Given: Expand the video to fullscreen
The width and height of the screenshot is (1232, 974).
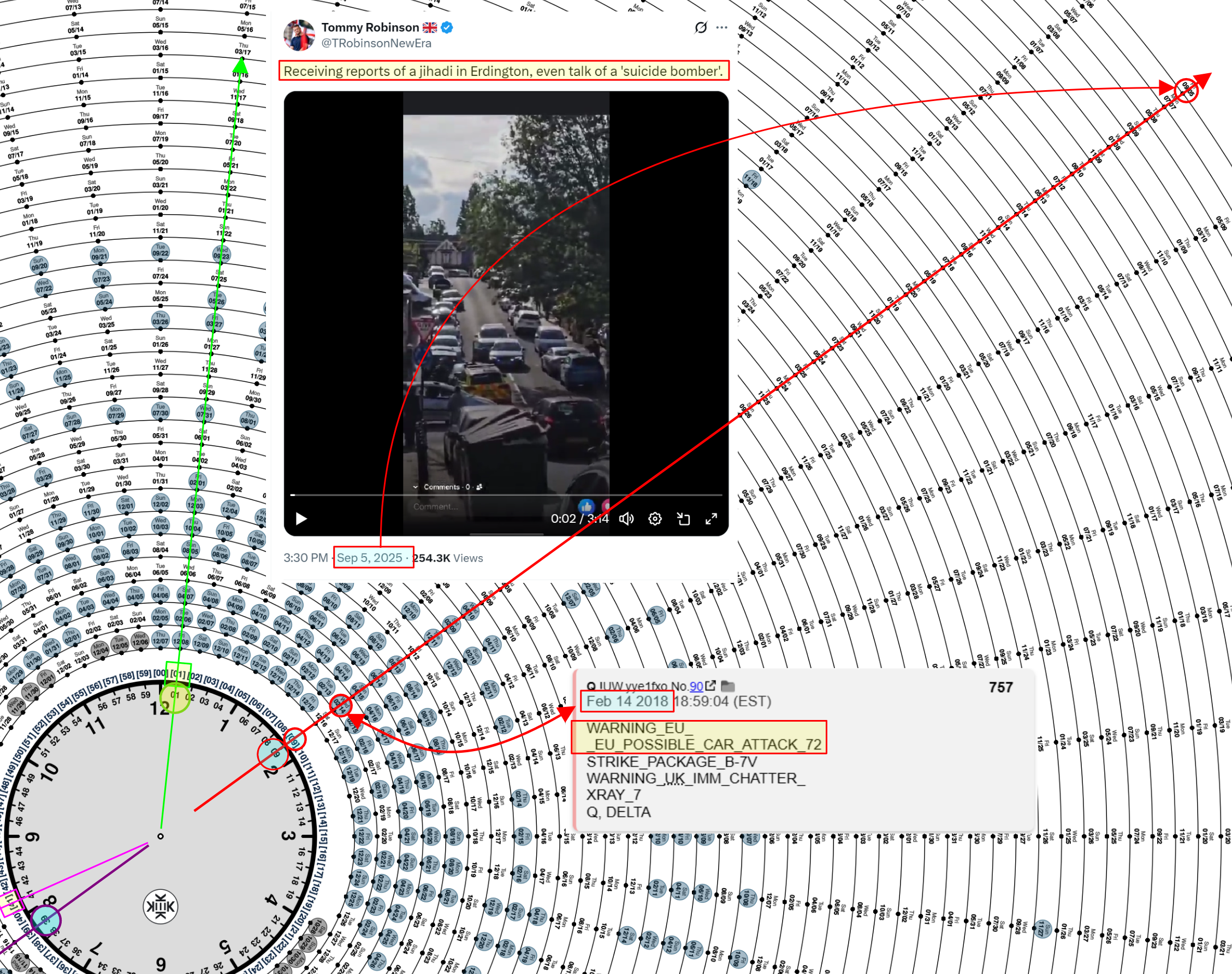Looking at the screenshot, I should pyautogui.click(x=711, y=518).
